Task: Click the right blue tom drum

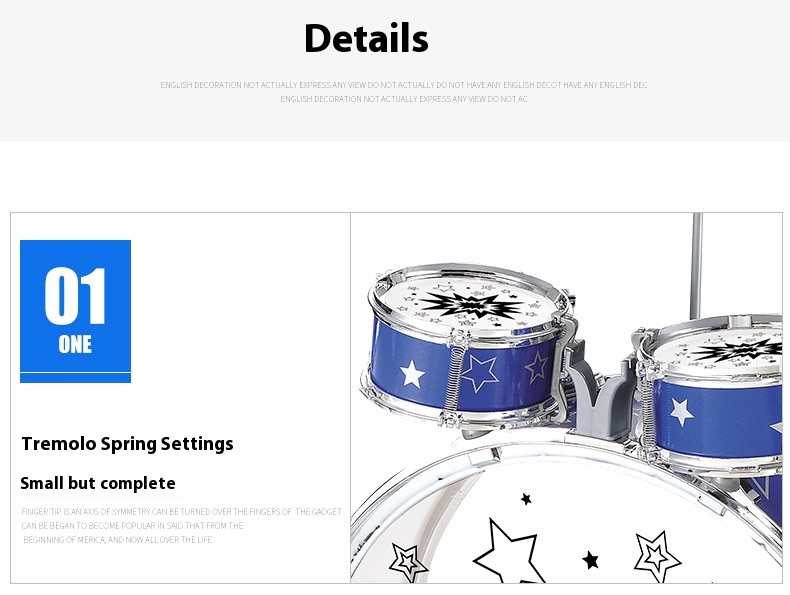Action: coord(711,393)
